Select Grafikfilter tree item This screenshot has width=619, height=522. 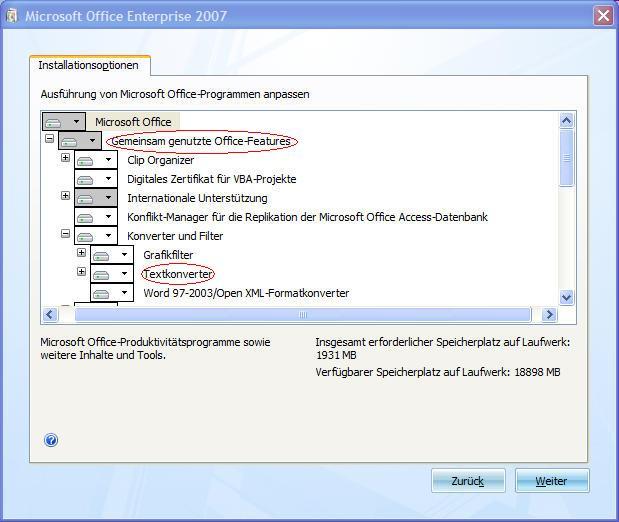pos(168,255)
